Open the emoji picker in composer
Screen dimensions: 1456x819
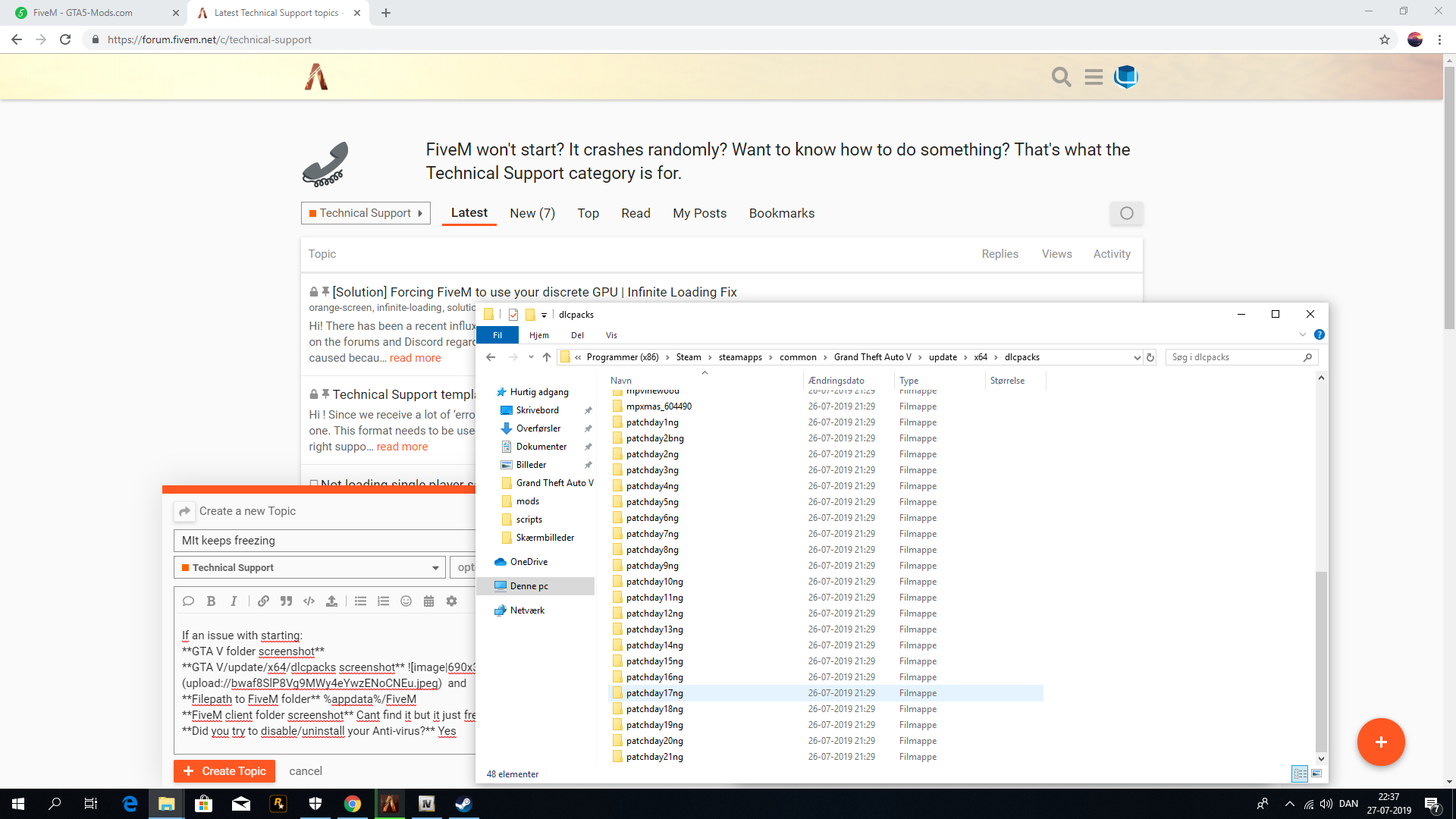click(x=406, y=601)
